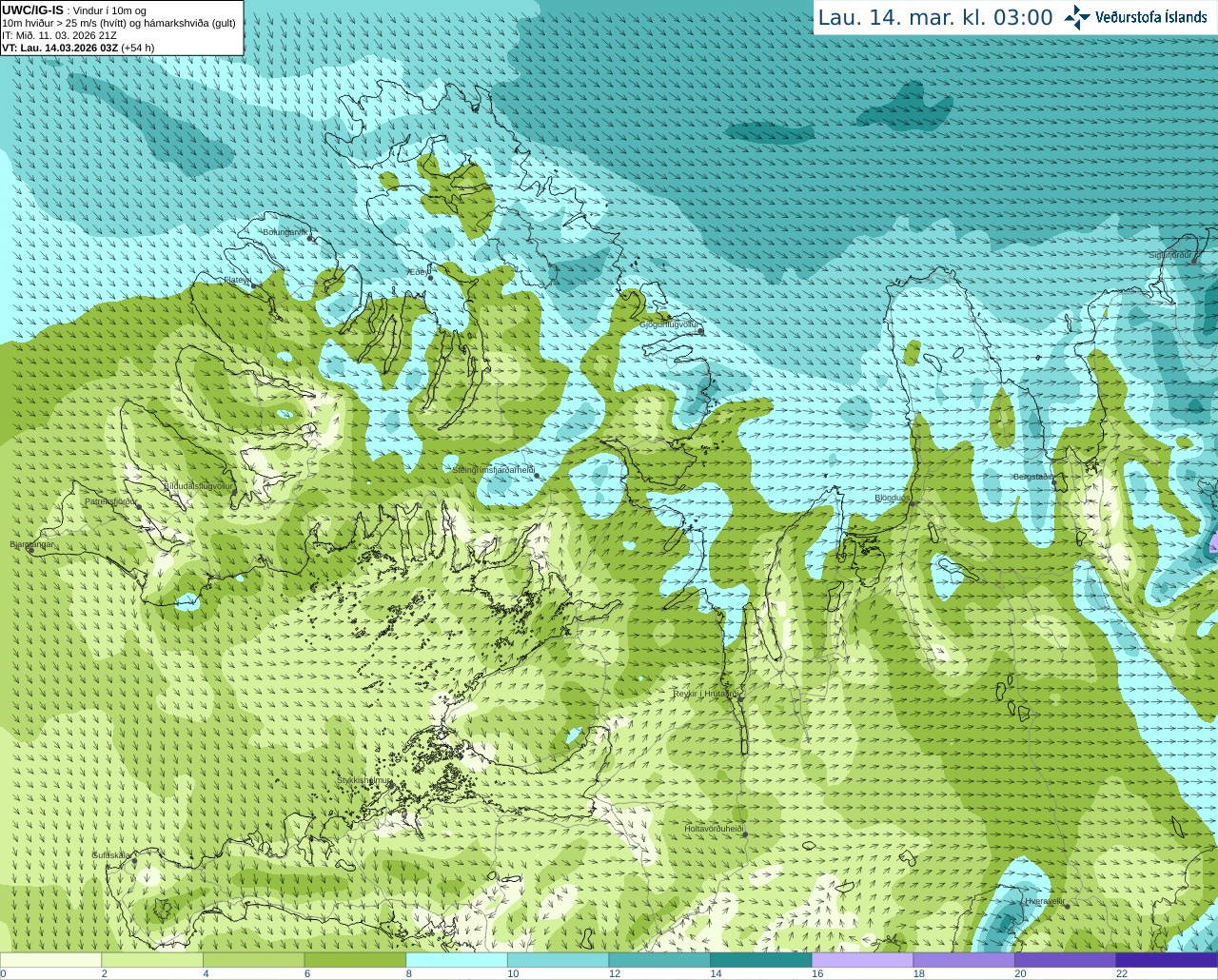Click the Siglufjörður station label
This screenshot has width=1218, height=980.
[1170, 255]
